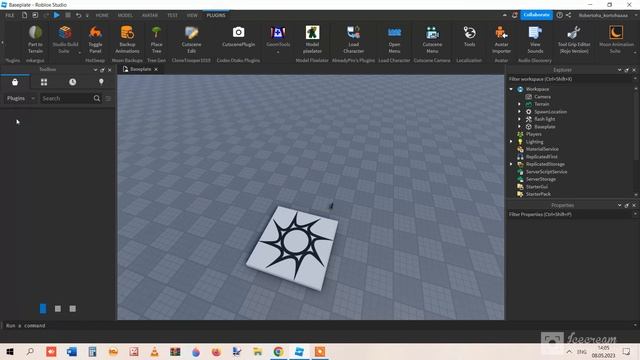Open the account username dropdown
640x360 pixels.
(606, 15)
